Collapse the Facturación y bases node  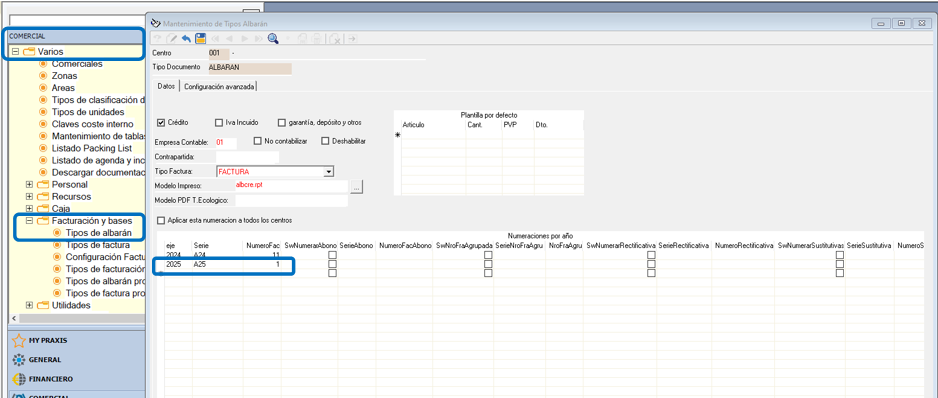coord(29,221)
